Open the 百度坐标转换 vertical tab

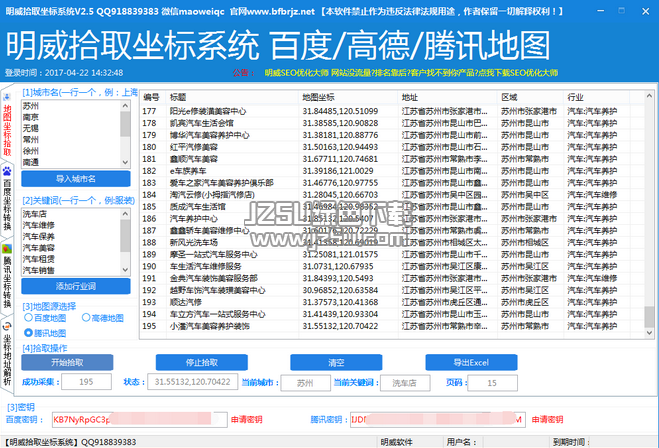pos(7,199)
